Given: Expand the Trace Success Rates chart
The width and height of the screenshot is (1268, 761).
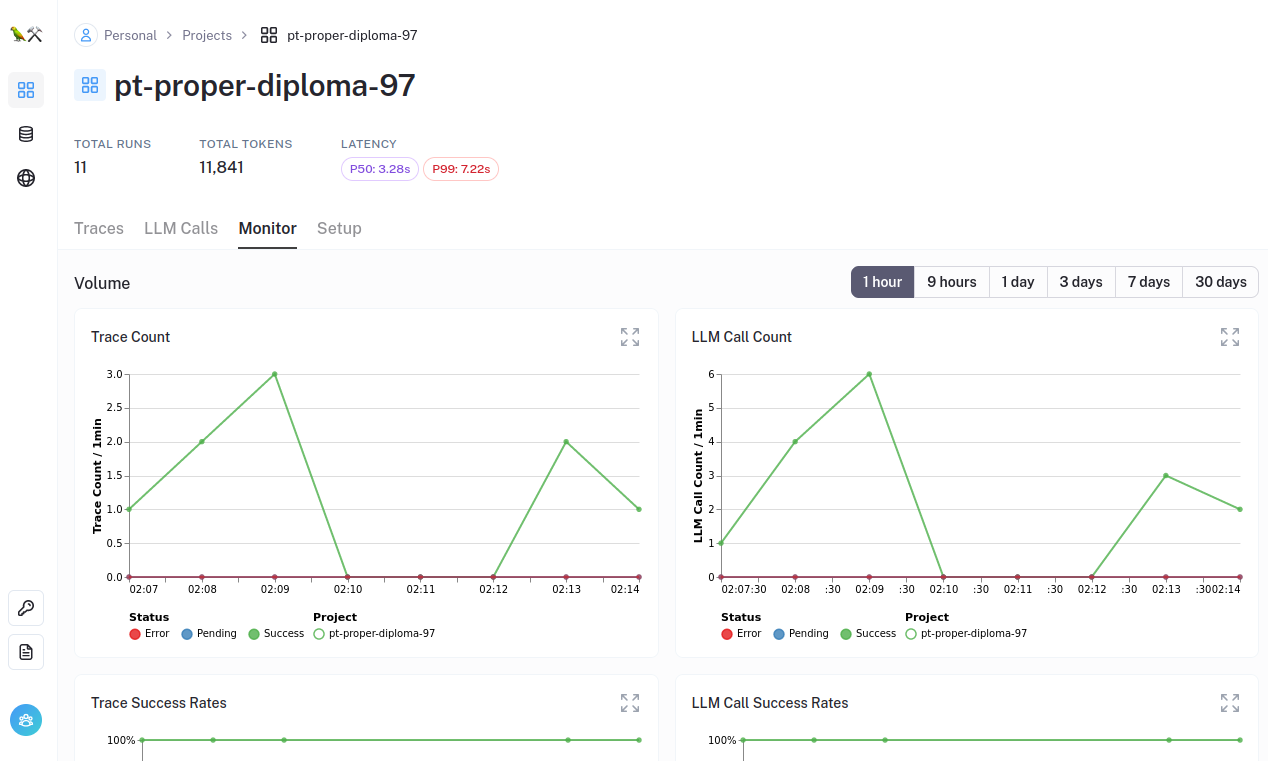Looking at the screenshot, I should 630,703.
